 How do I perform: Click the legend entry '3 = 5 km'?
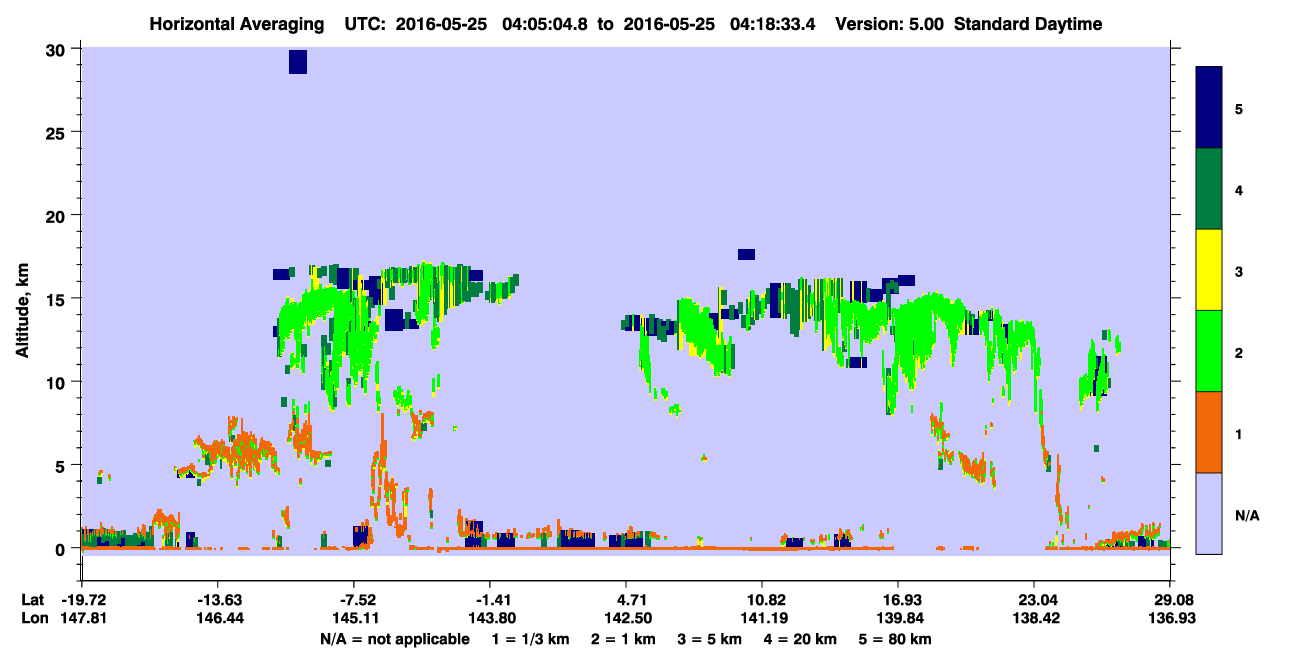[x=711, y=639]
